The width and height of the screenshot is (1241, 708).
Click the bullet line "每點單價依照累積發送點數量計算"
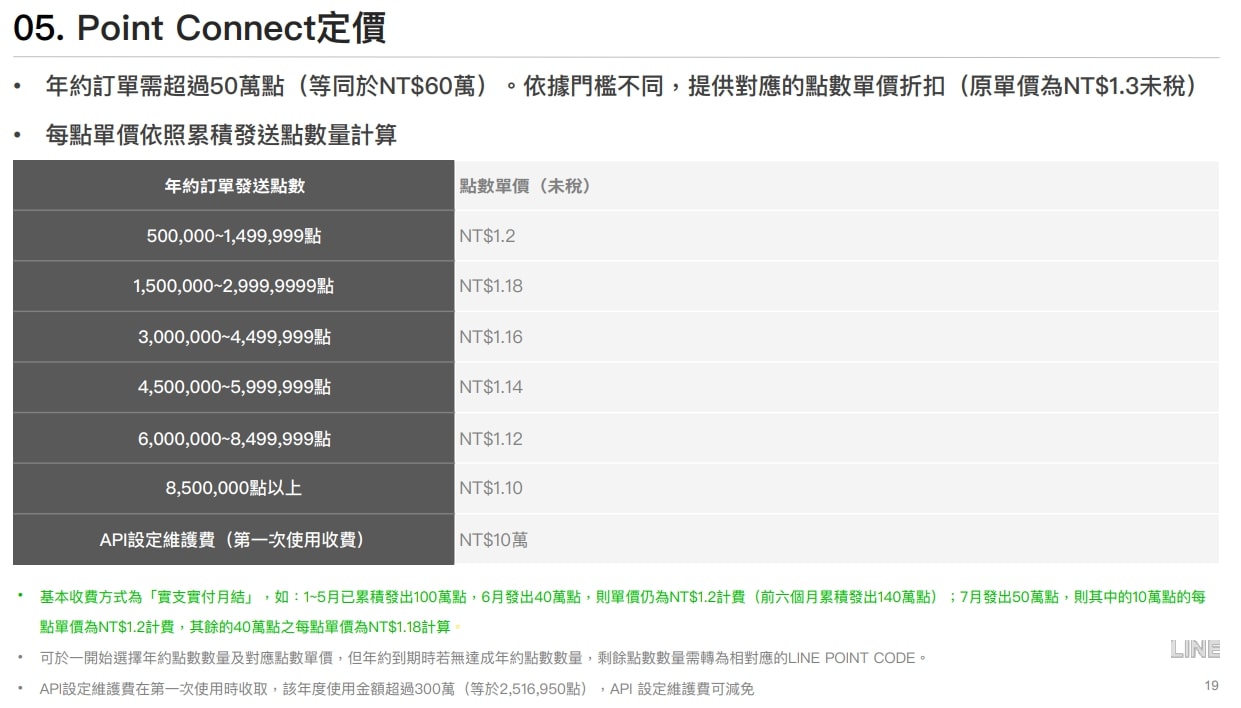point(221,135)
